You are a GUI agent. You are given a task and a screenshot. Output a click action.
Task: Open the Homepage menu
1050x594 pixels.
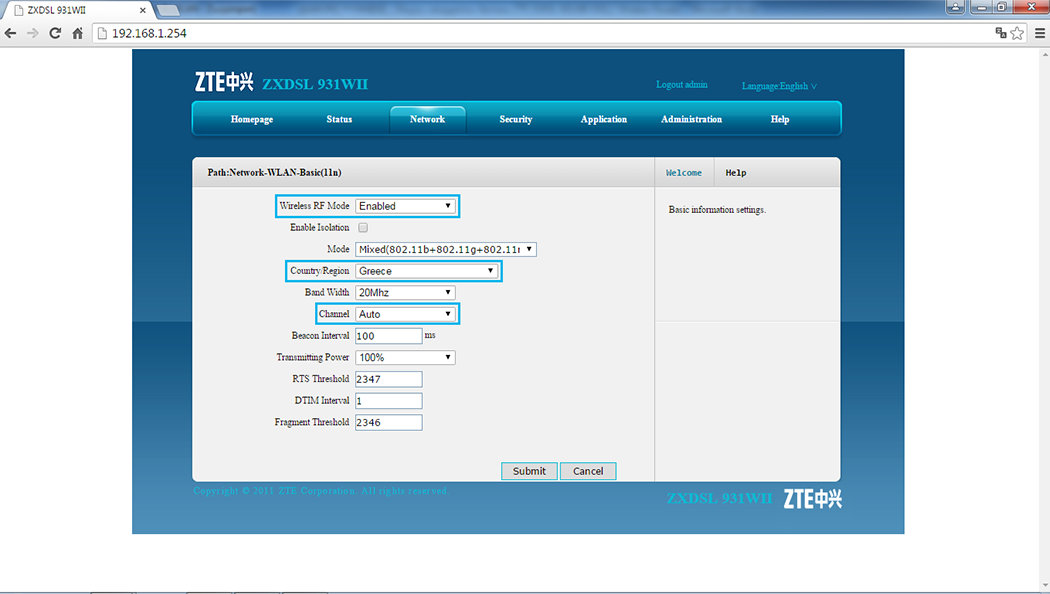tap(252, 119)
